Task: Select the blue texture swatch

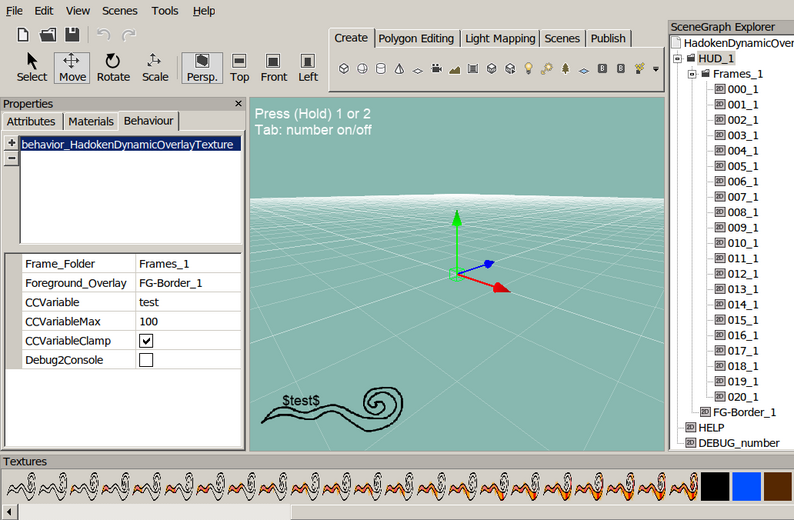Action: tap(746, 486)
